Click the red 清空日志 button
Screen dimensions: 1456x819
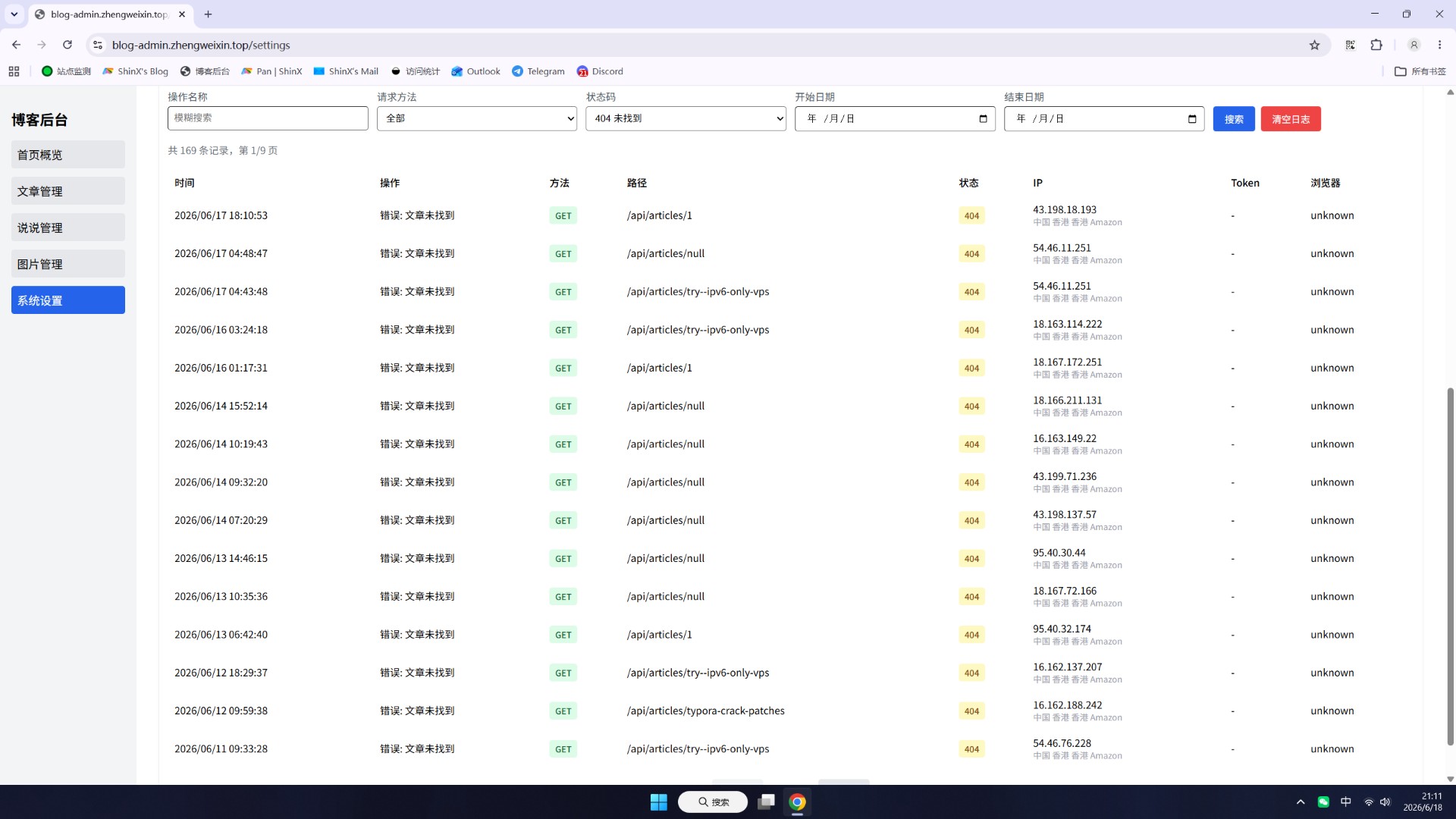(x=1291, y=119)
